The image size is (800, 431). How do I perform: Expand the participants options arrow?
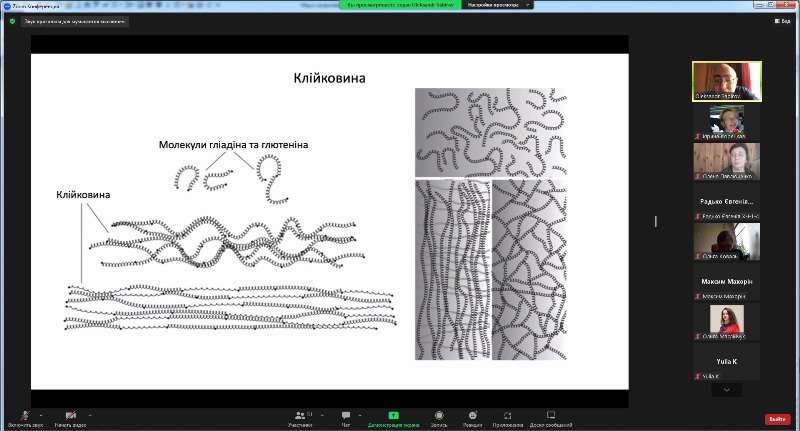322,415
